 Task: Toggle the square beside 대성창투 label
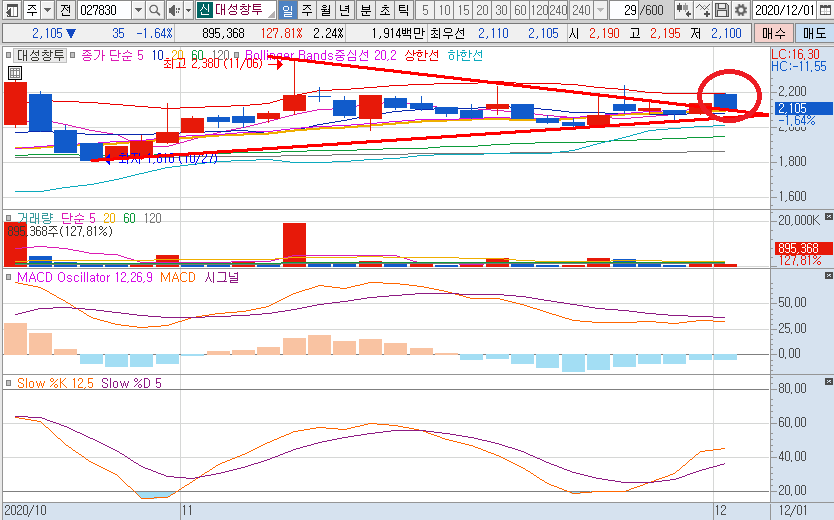9,55
